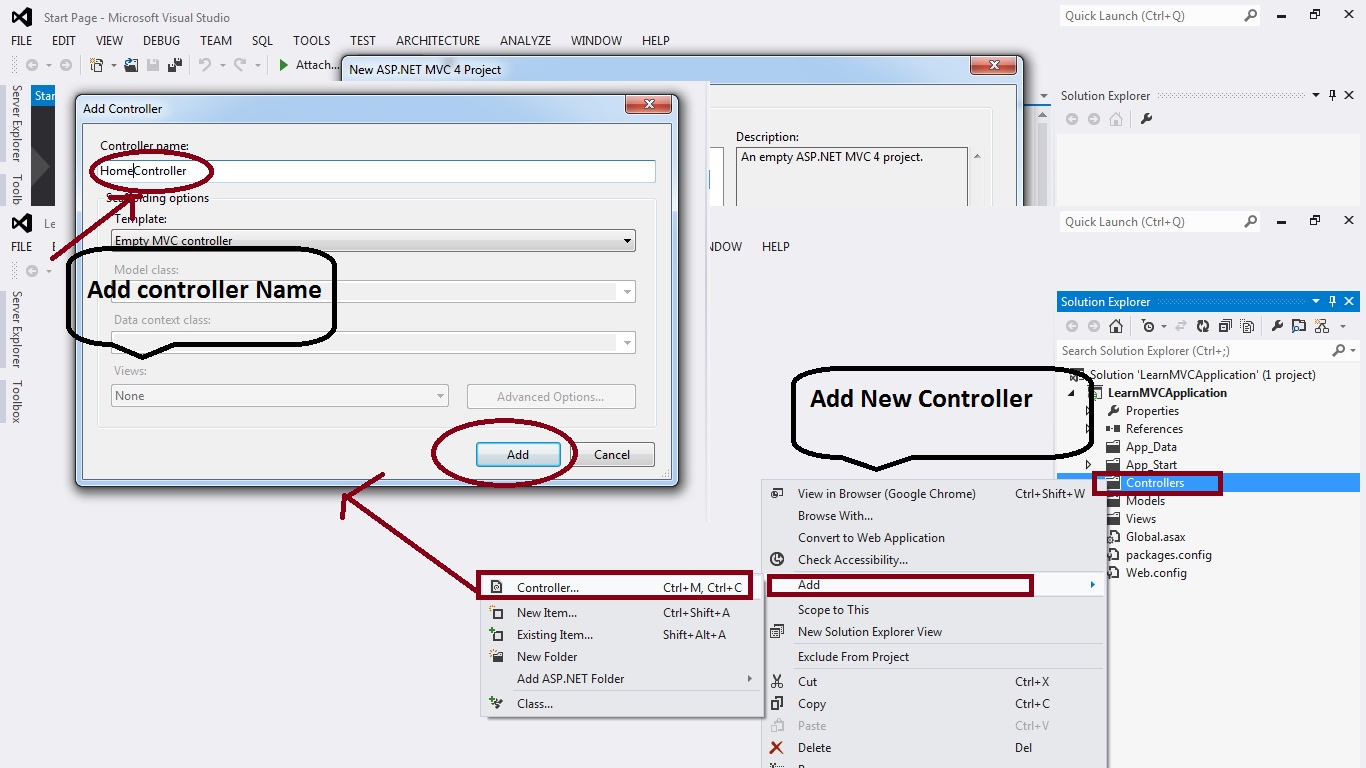Toggle Pending Changes Filter clock icon
Viewport: 1366px width, 768px height.
click(x=1147, y=326)
